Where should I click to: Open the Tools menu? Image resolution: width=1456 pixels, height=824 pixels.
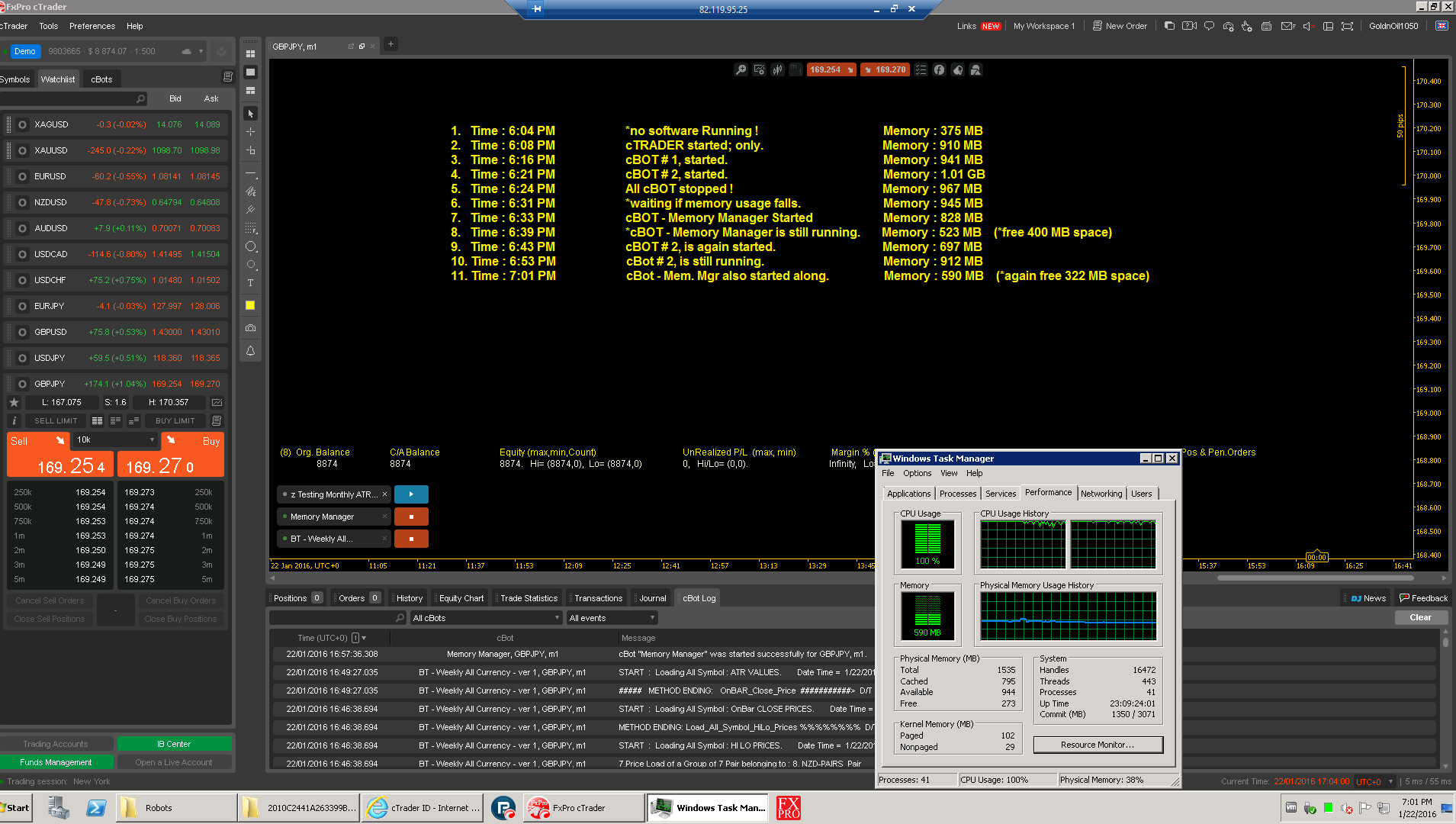point(49,26)
